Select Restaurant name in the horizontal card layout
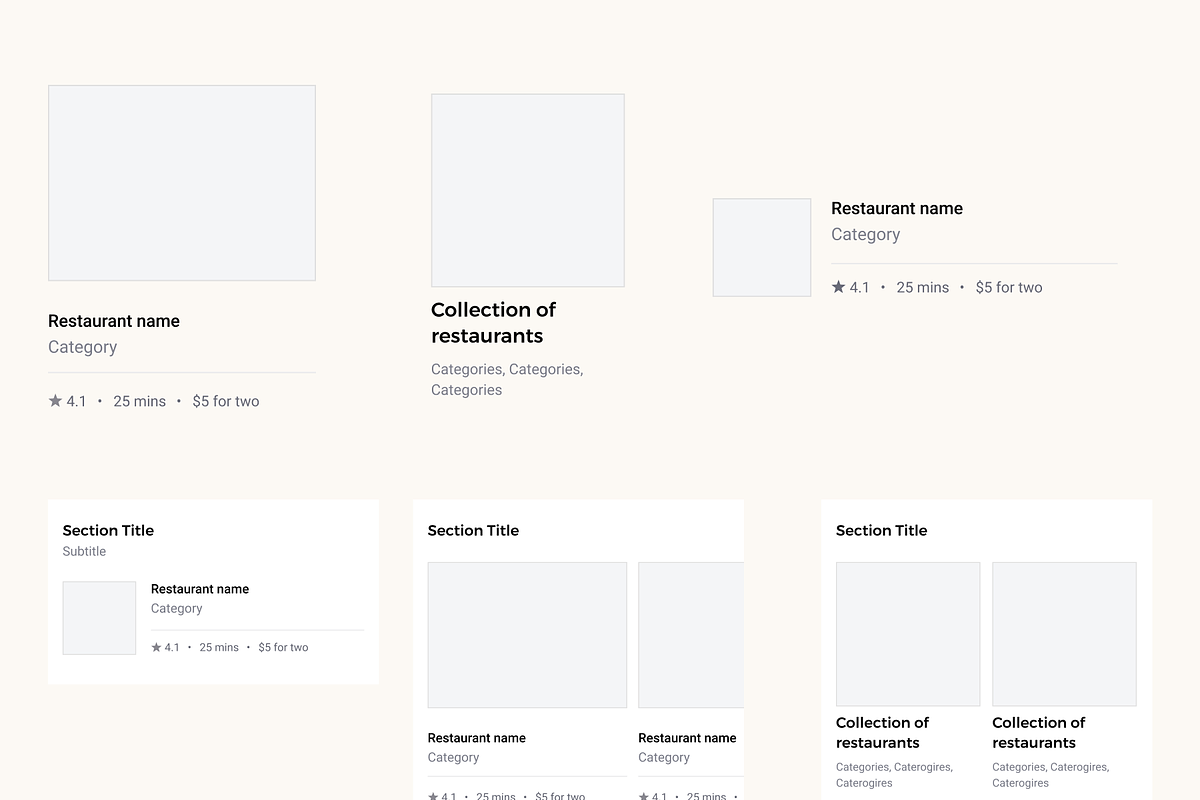1200x800 pixels. [896, 208]
